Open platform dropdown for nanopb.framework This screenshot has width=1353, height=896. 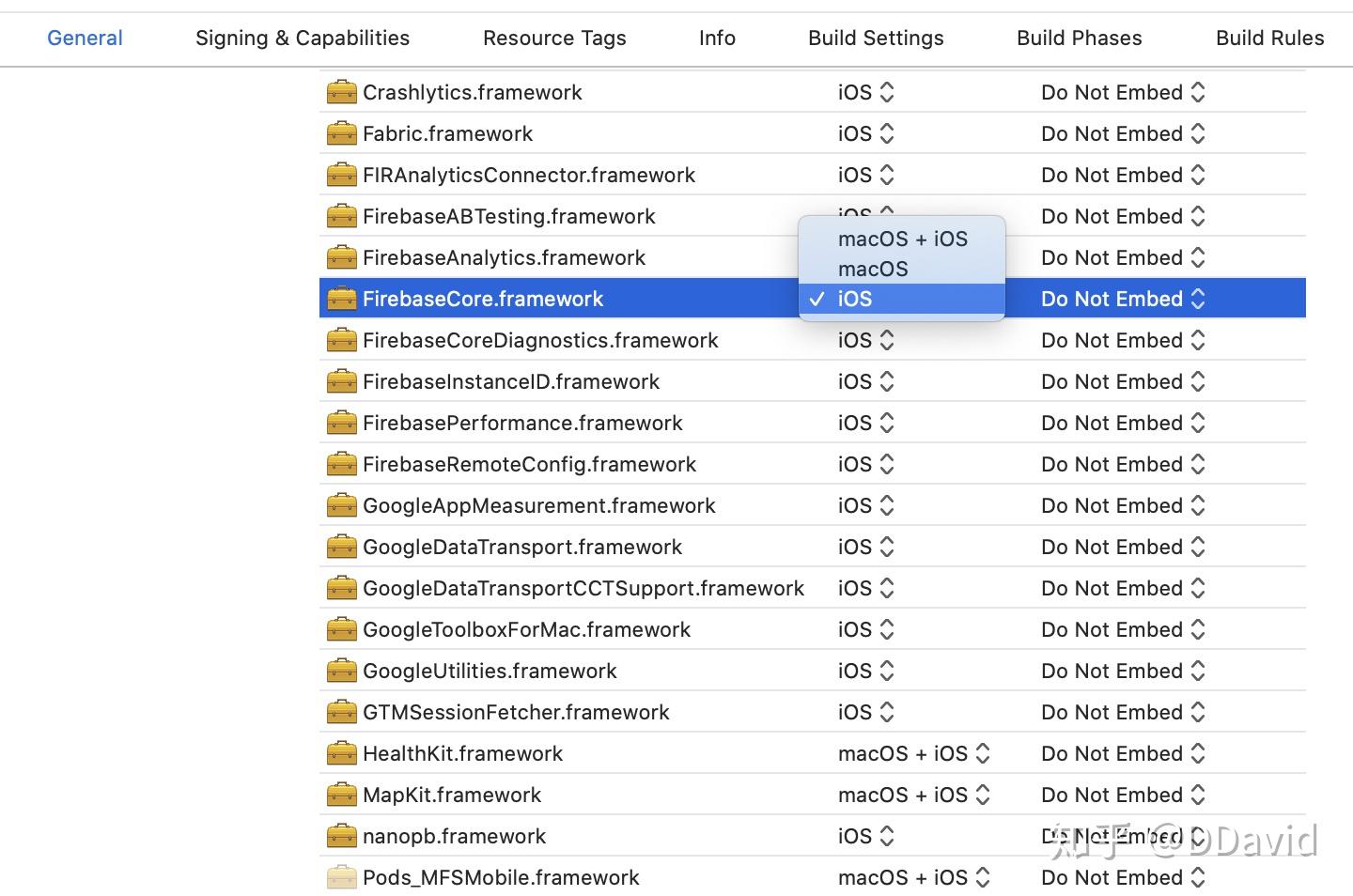point(865,836)
